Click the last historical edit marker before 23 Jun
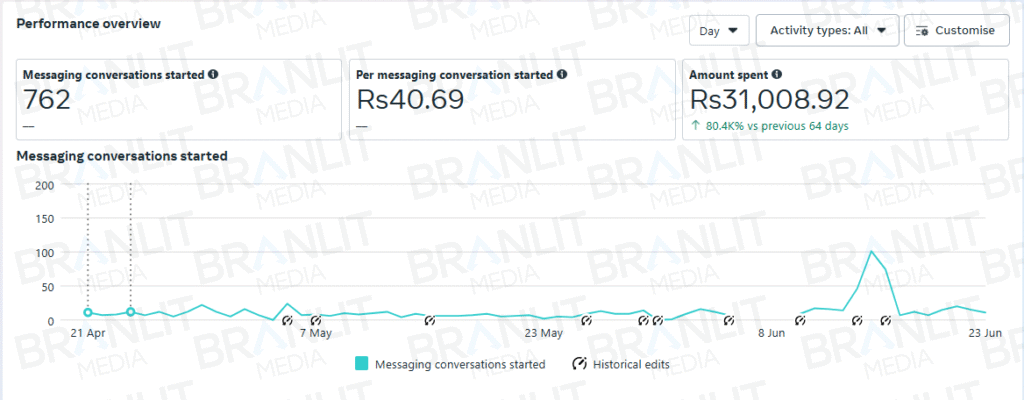 pos(886,320)
